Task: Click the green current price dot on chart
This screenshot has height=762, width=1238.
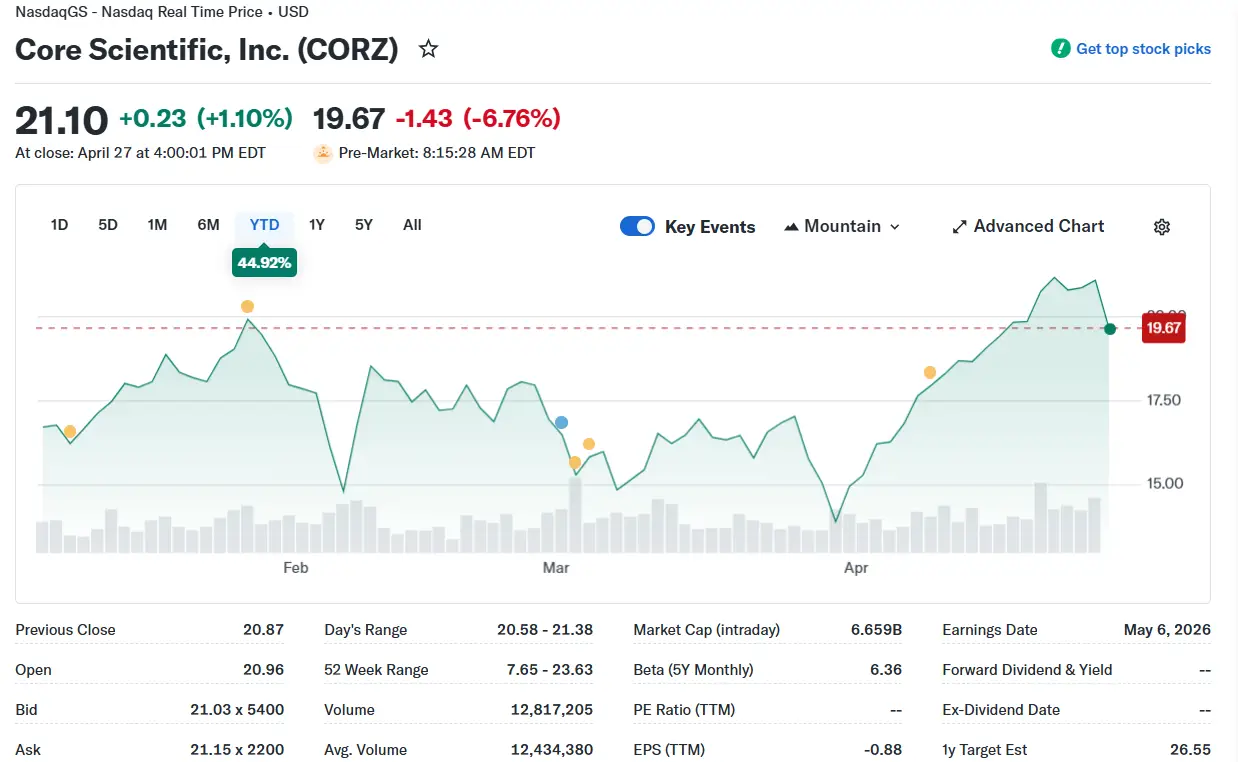Action: [x=1109, y=329]
